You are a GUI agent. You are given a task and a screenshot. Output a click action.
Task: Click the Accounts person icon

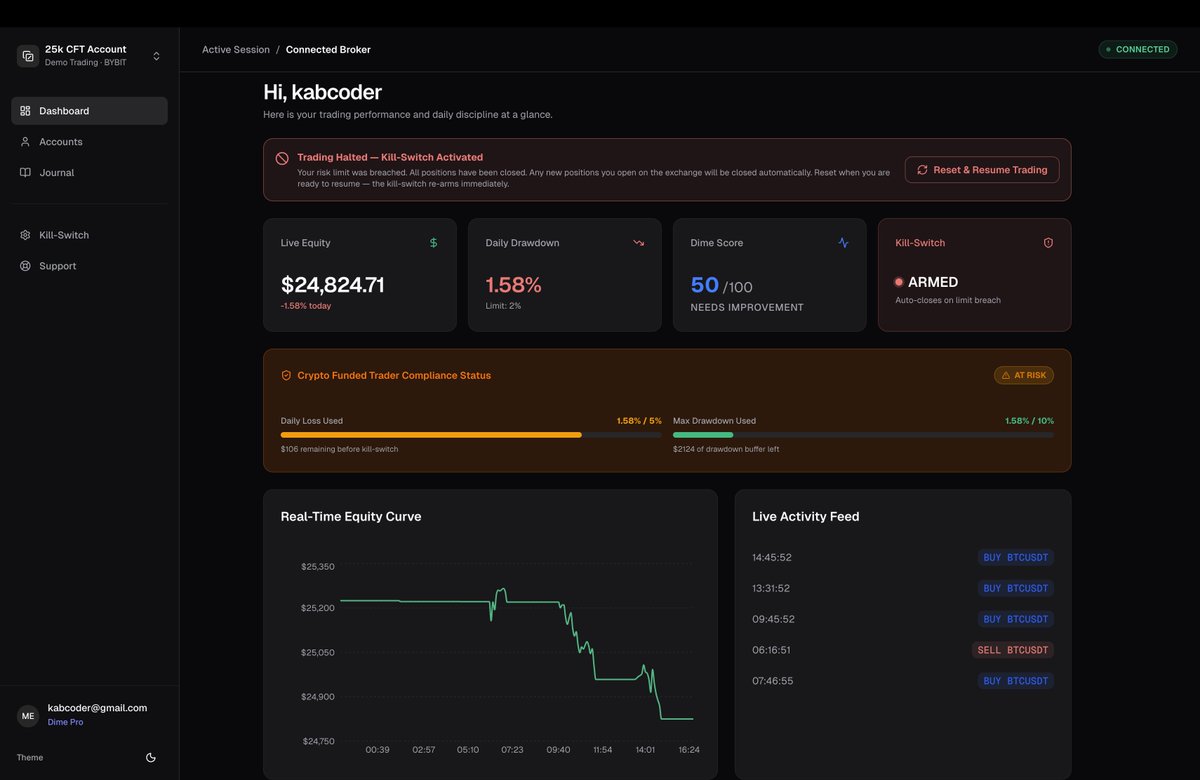coord(25,142)
